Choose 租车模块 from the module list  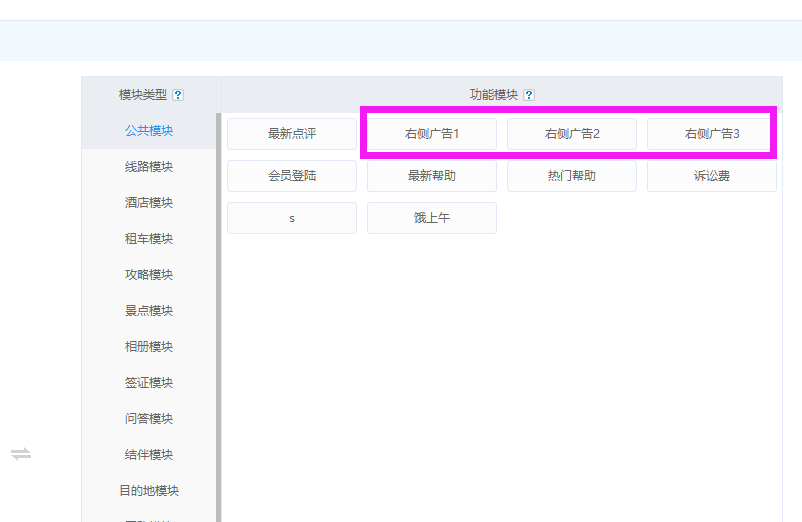pyautogui.click(x=149, y=239)
